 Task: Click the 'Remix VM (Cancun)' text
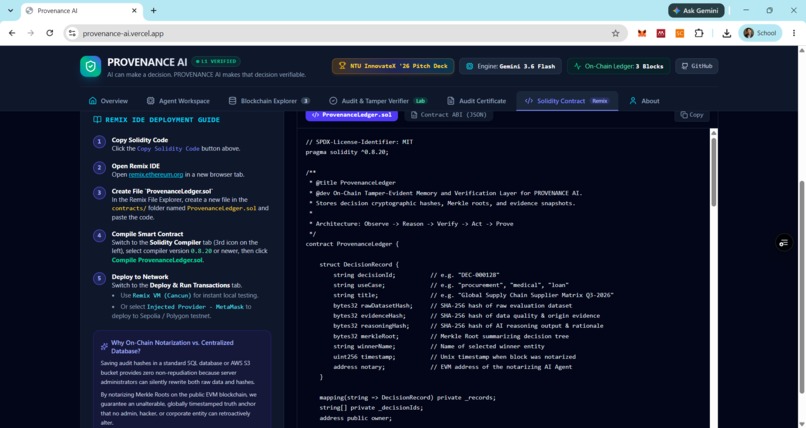point(162,296)
